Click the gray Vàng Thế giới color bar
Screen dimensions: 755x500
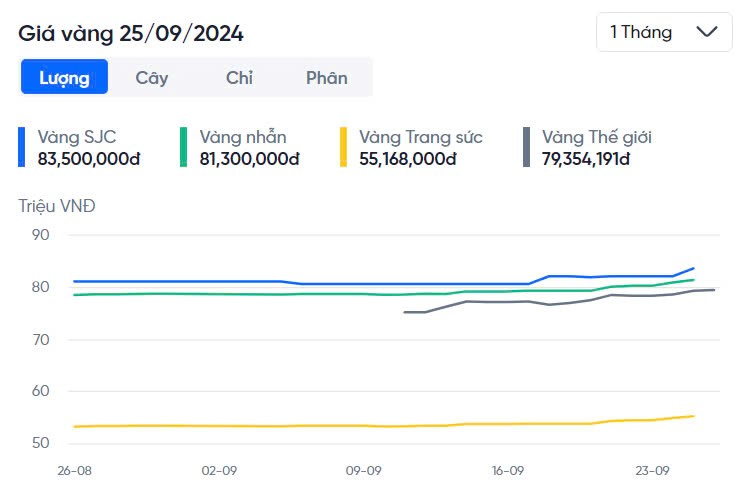click(x=526, y=147)
